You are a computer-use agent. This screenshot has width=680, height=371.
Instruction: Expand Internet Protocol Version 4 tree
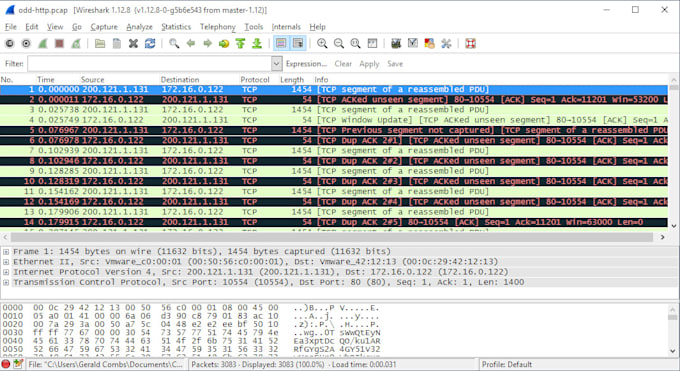click(6, 272)
